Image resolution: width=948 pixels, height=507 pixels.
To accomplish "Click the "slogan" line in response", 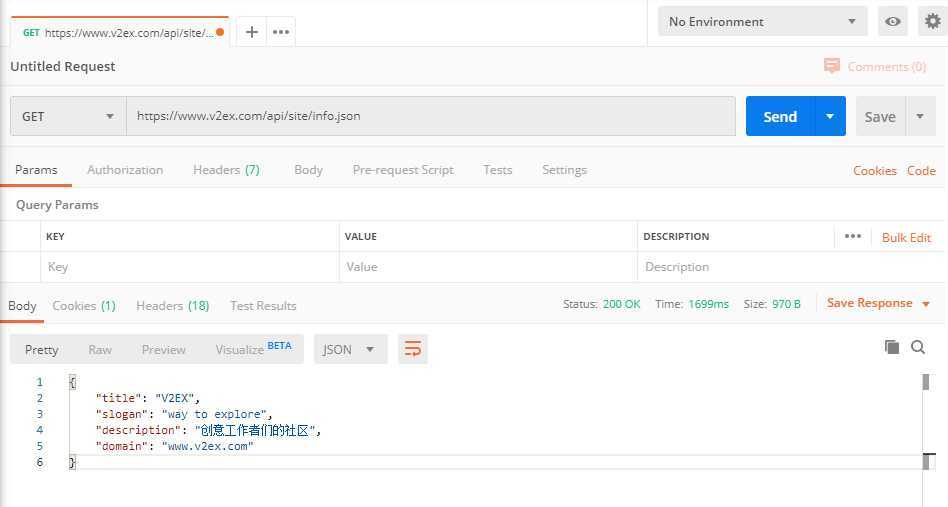I will [x=184, y=414].
